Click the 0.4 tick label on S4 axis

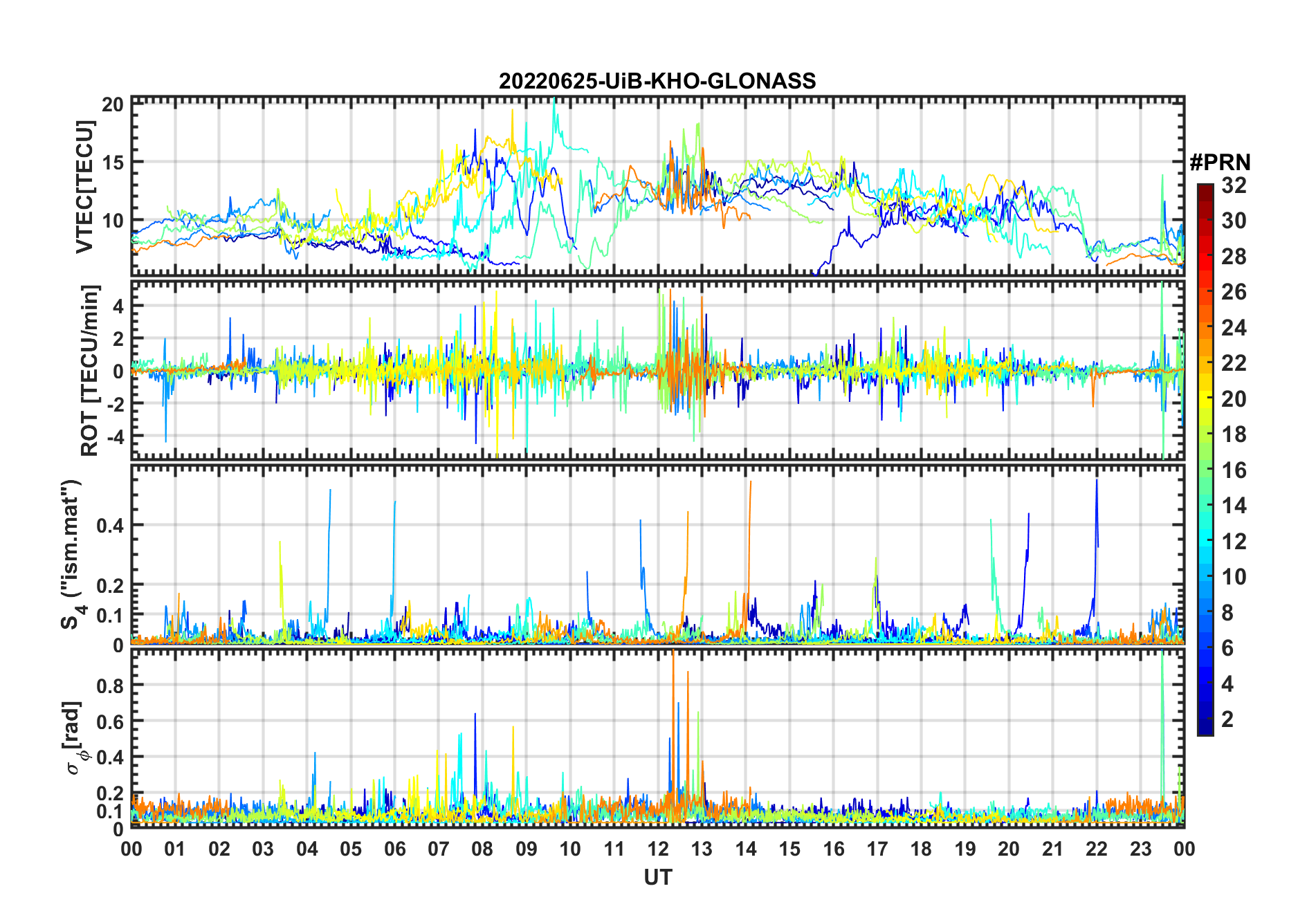[x=111, y=526]
